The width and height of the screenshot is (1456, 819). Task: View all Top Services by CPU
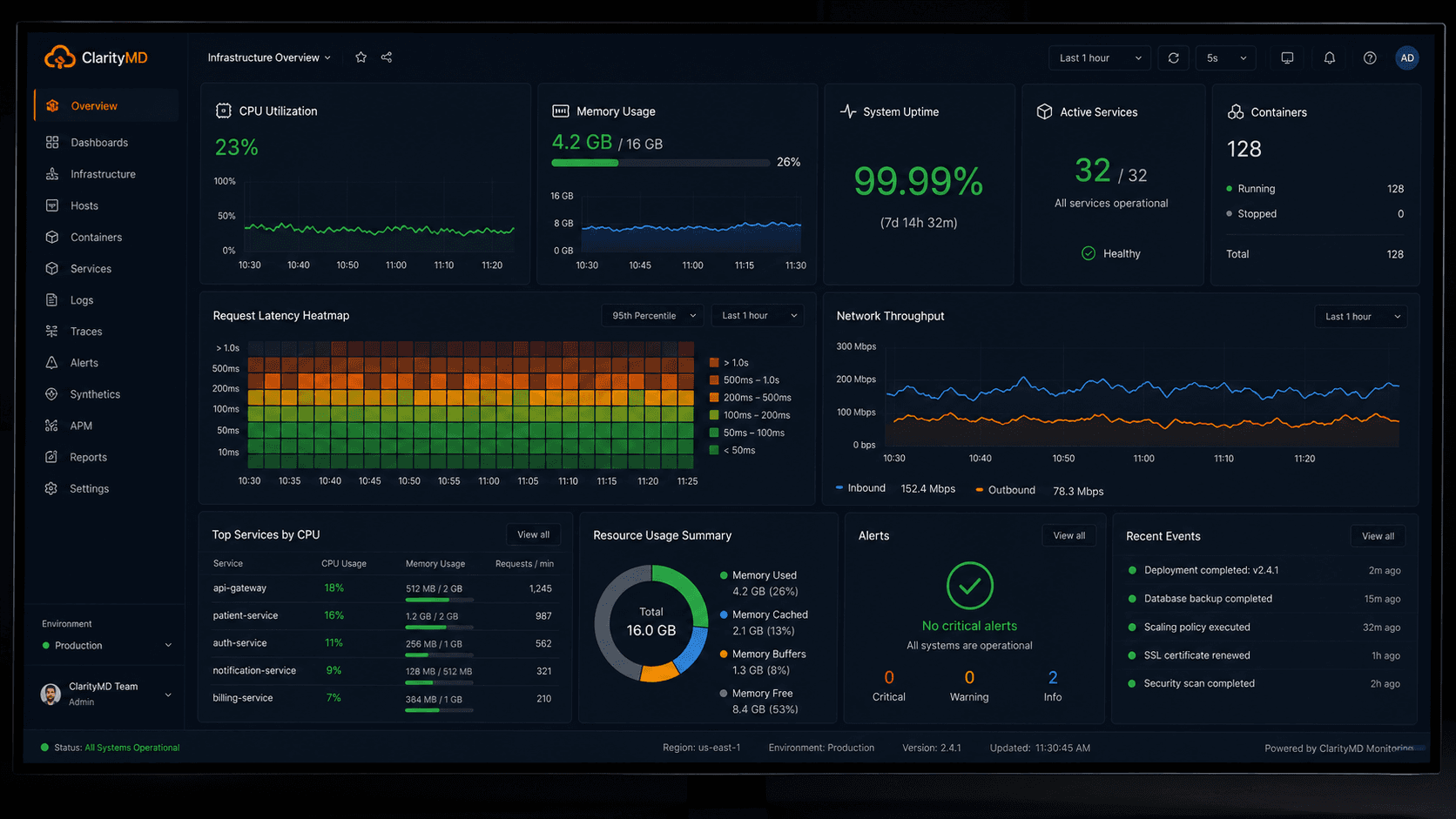534,534
